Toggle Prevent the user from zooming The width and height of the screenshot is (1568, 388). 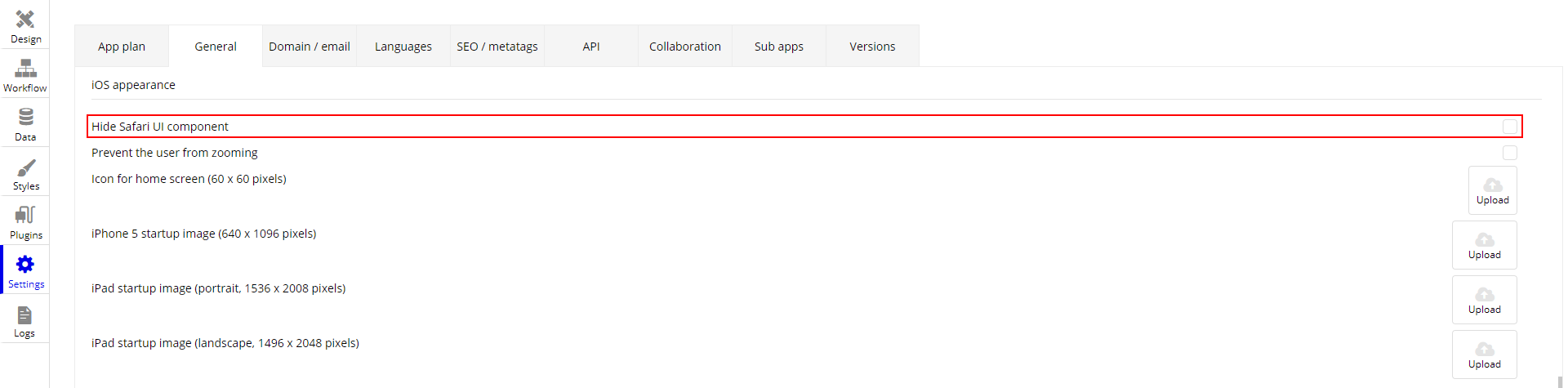click(x=1510, y=153)
